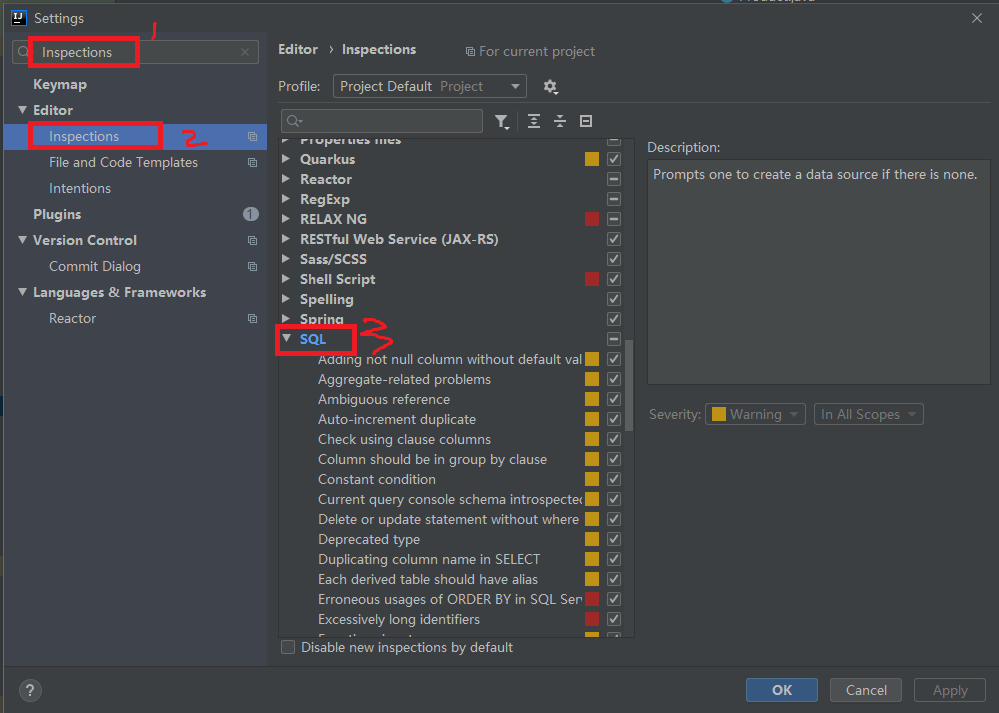
Task: Select Check using clause columns inspection
Action: click(405, 440)
